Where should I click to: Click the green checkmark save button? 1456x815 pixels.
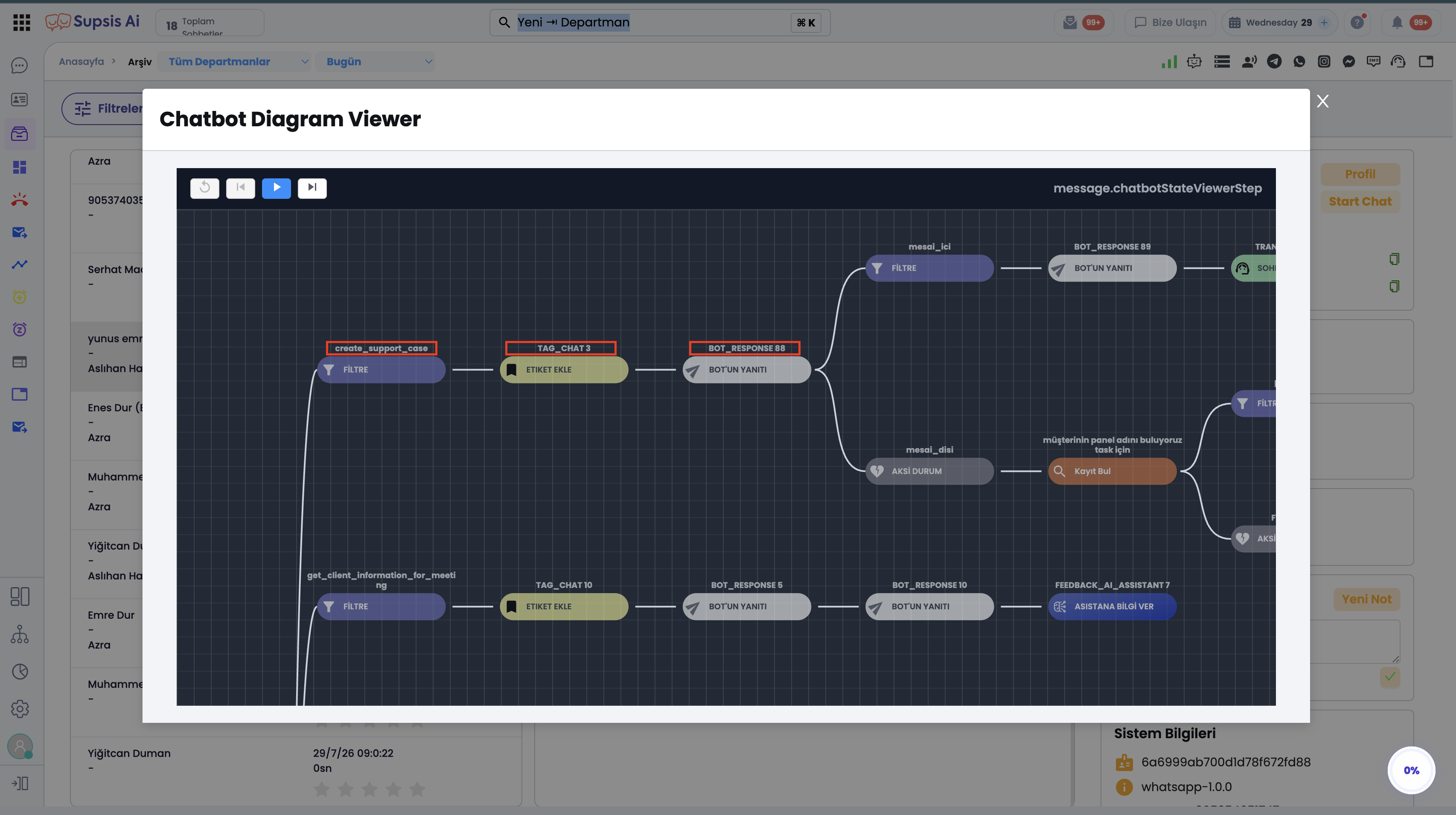1390,677
